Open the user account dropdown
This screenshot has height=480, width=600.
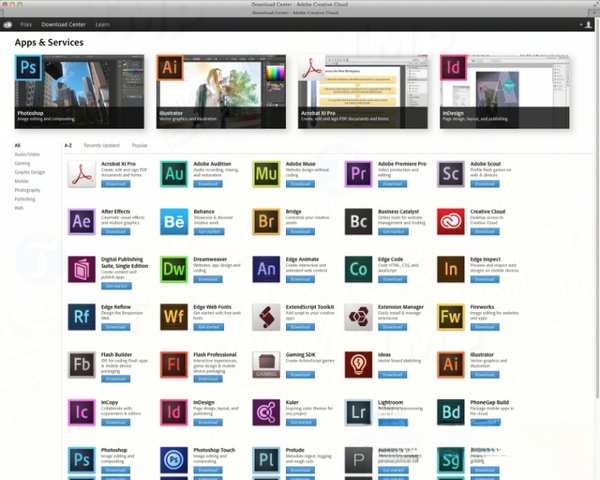586,24
